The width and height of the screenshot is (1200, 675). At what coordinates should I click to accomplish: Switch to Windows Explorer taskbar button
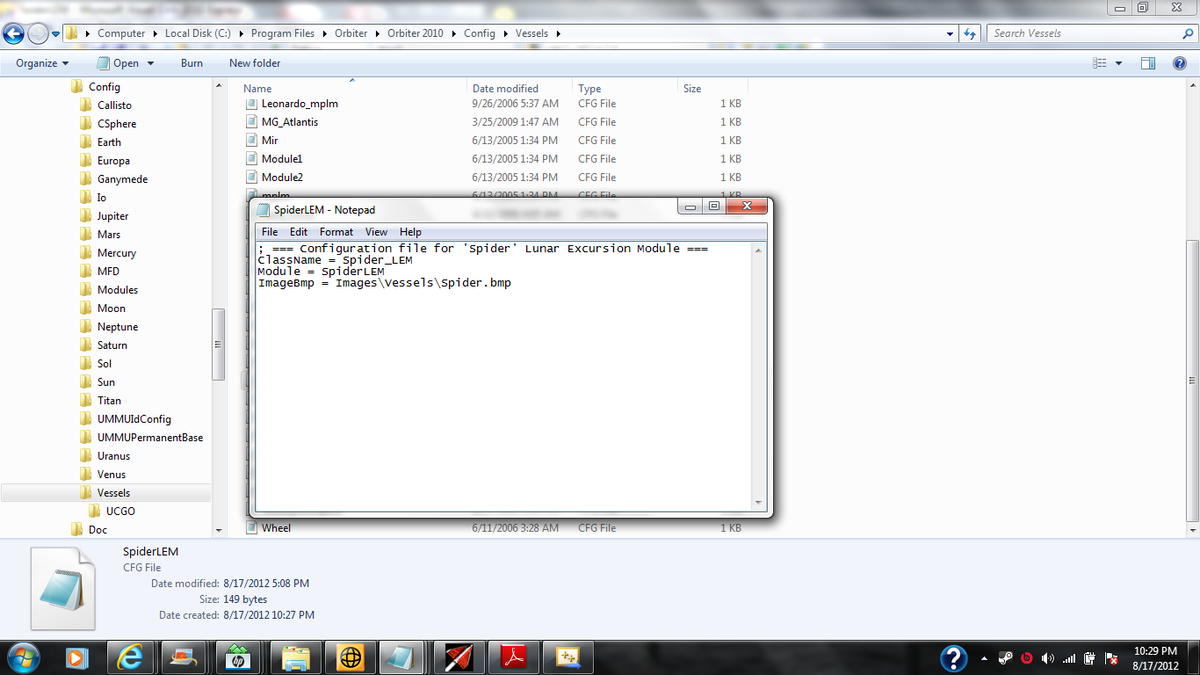(x=295, y=656)
